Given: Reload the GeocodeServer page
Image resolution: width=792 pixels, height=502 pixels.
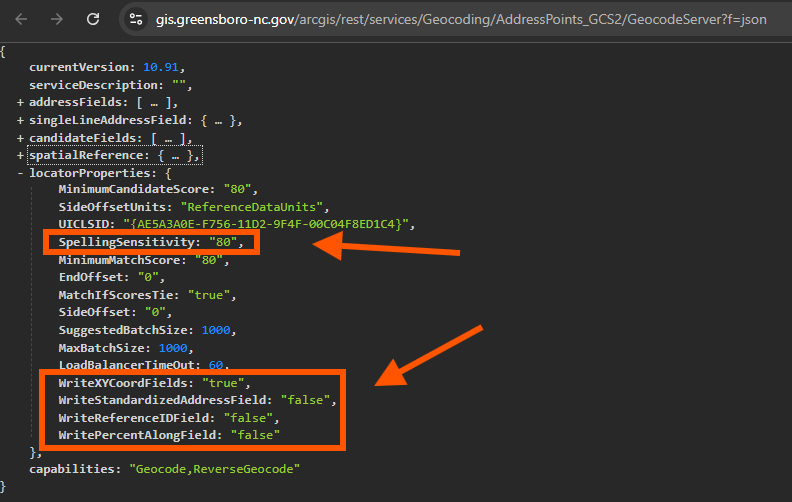Looking at the screenshot, I should coord(93,19).
